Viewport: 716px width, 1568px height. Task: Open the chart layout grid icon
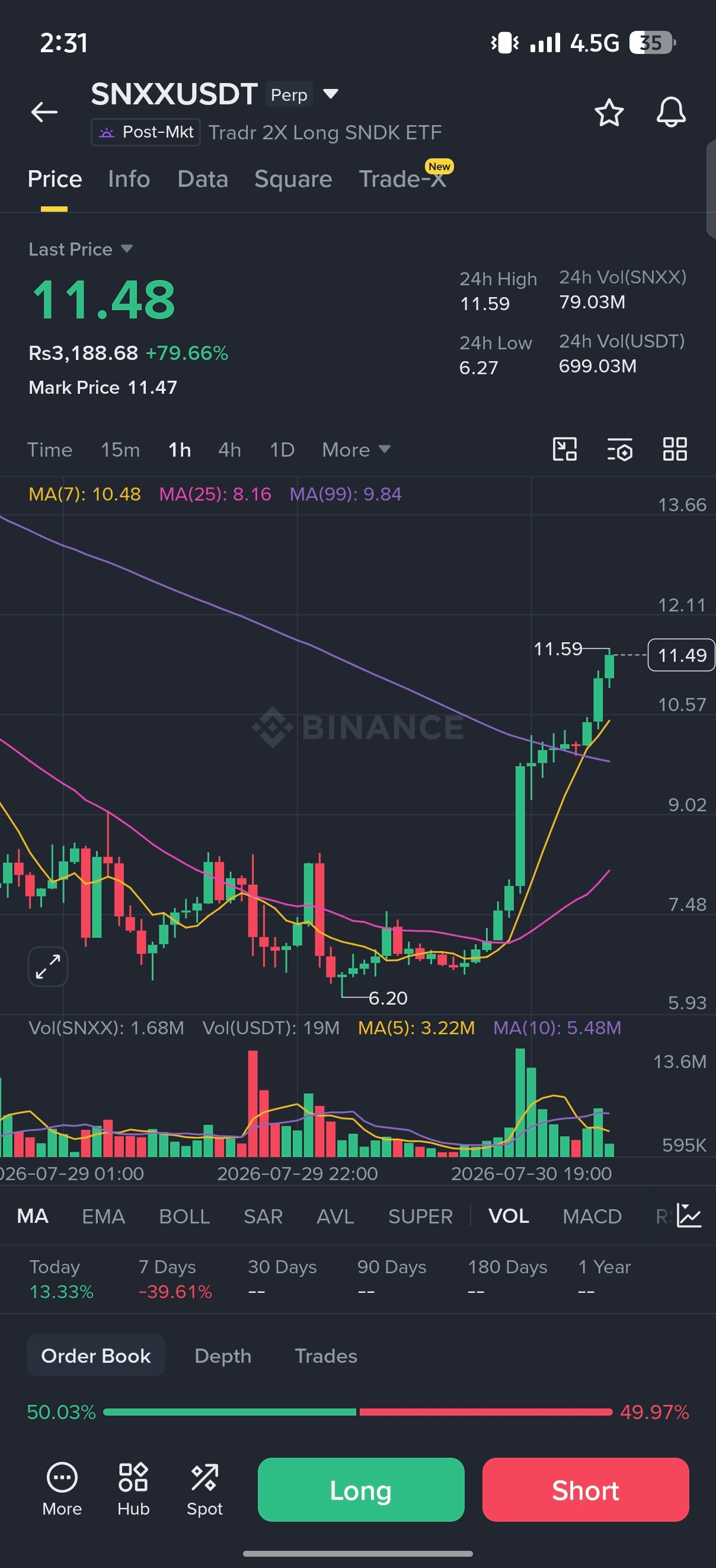click(x=675, y=449)
